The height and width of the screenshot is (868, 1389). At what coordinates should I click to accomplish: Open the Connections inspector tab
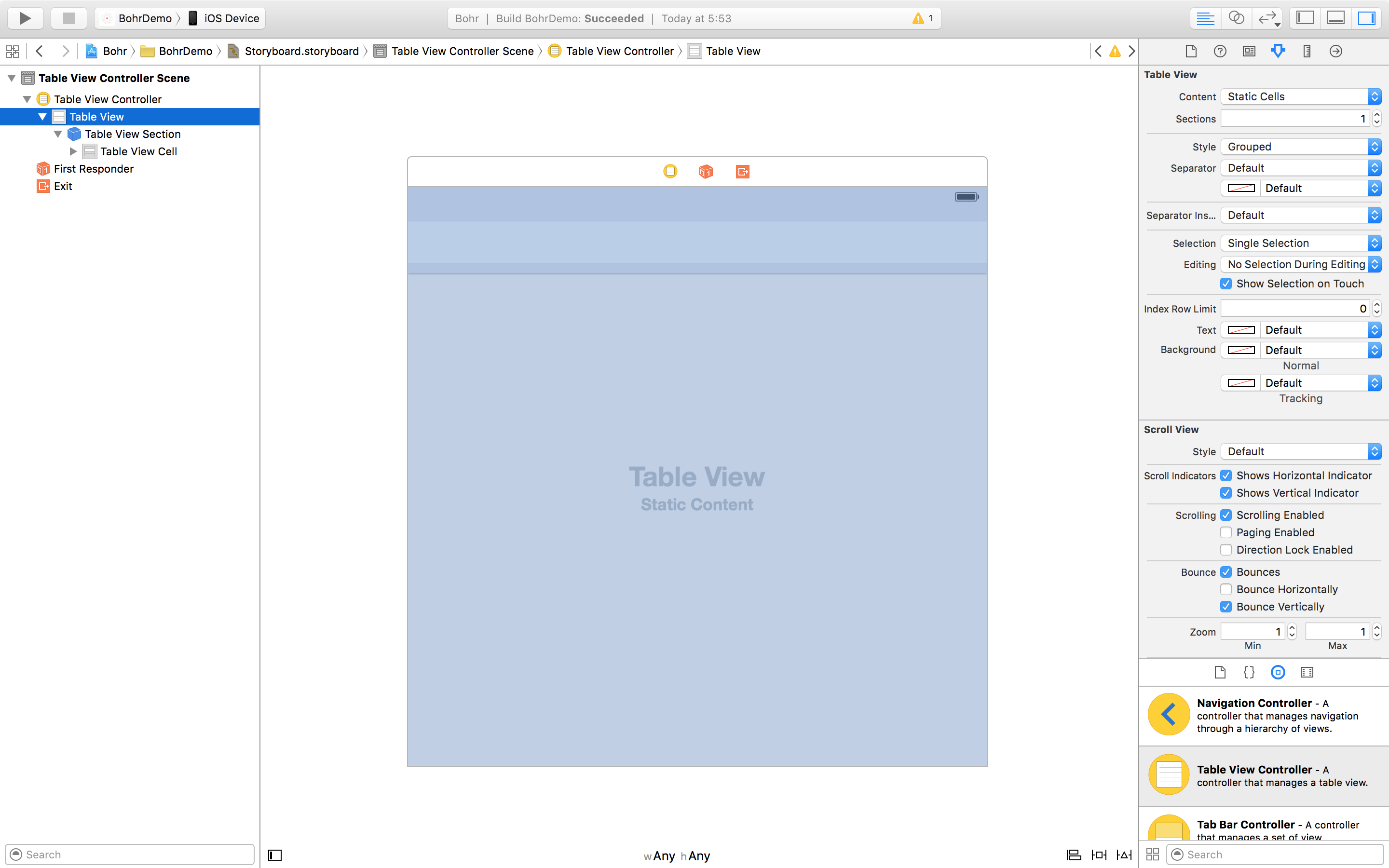pos(1335,51)
